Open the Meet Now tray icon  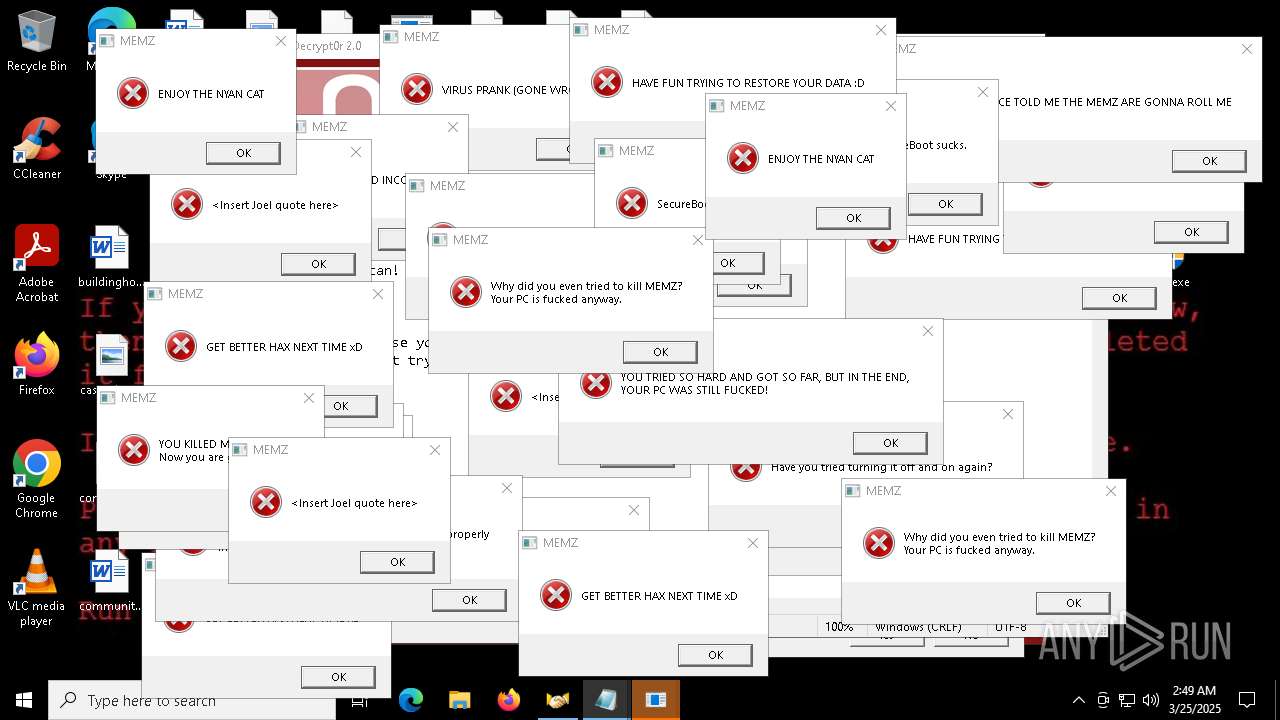tap(1103, 700)
